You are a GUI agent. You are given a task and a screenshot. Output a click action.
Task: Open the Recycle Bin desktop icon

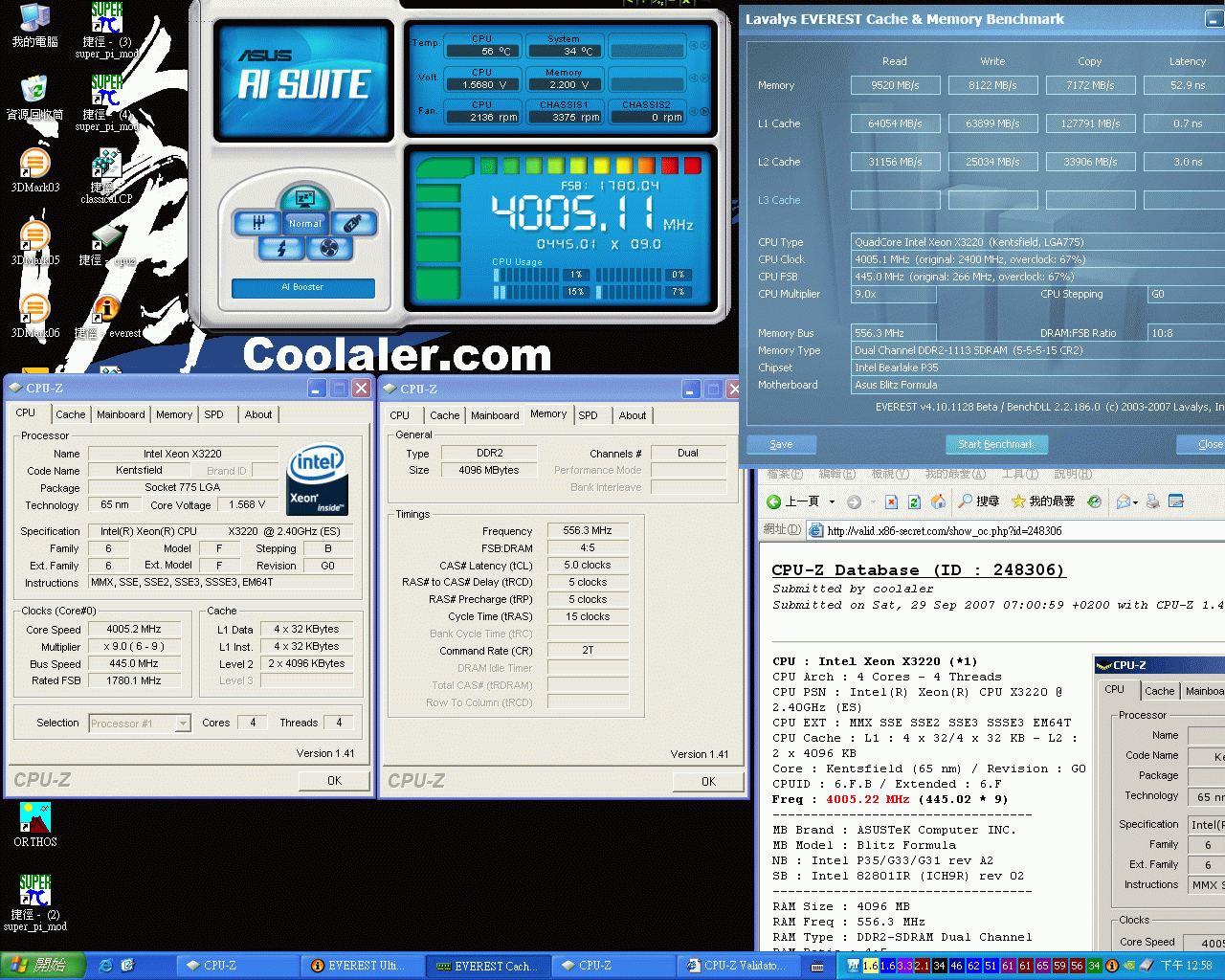34,99
